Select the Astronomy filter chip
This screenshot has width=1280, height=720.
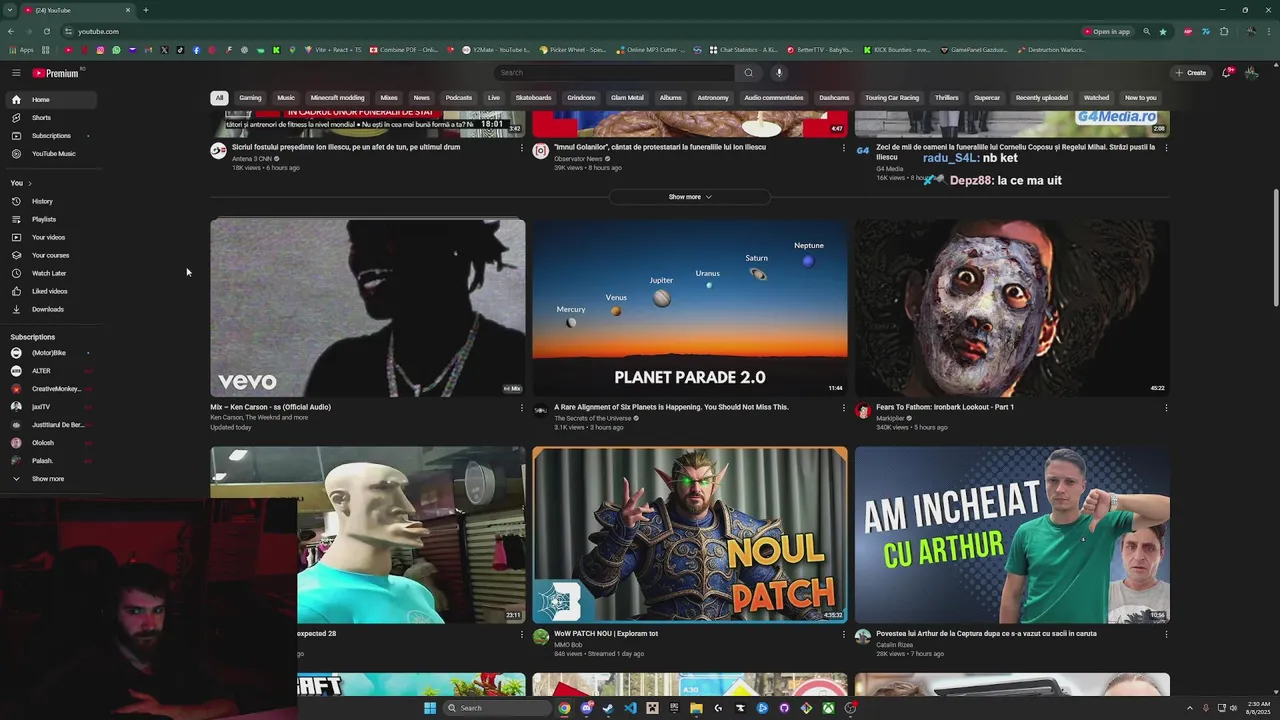713,98
